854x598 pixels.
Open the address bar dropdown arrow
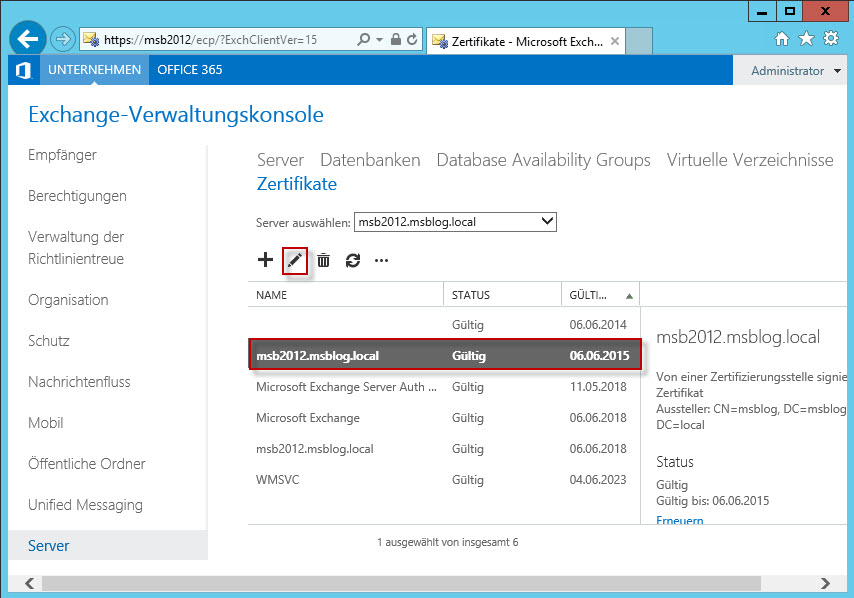380,40
